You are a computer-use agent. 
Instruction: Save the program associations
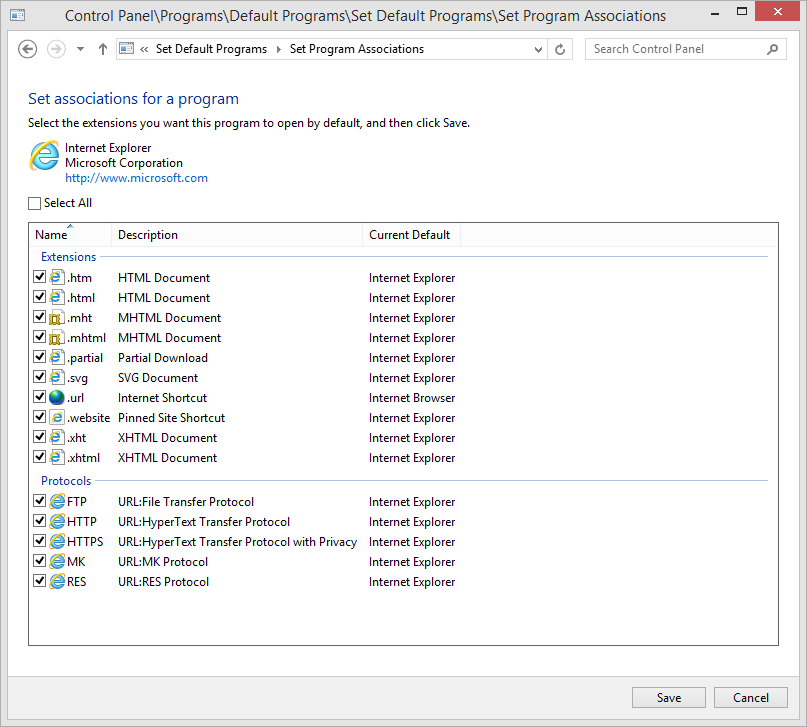[669, 698]
